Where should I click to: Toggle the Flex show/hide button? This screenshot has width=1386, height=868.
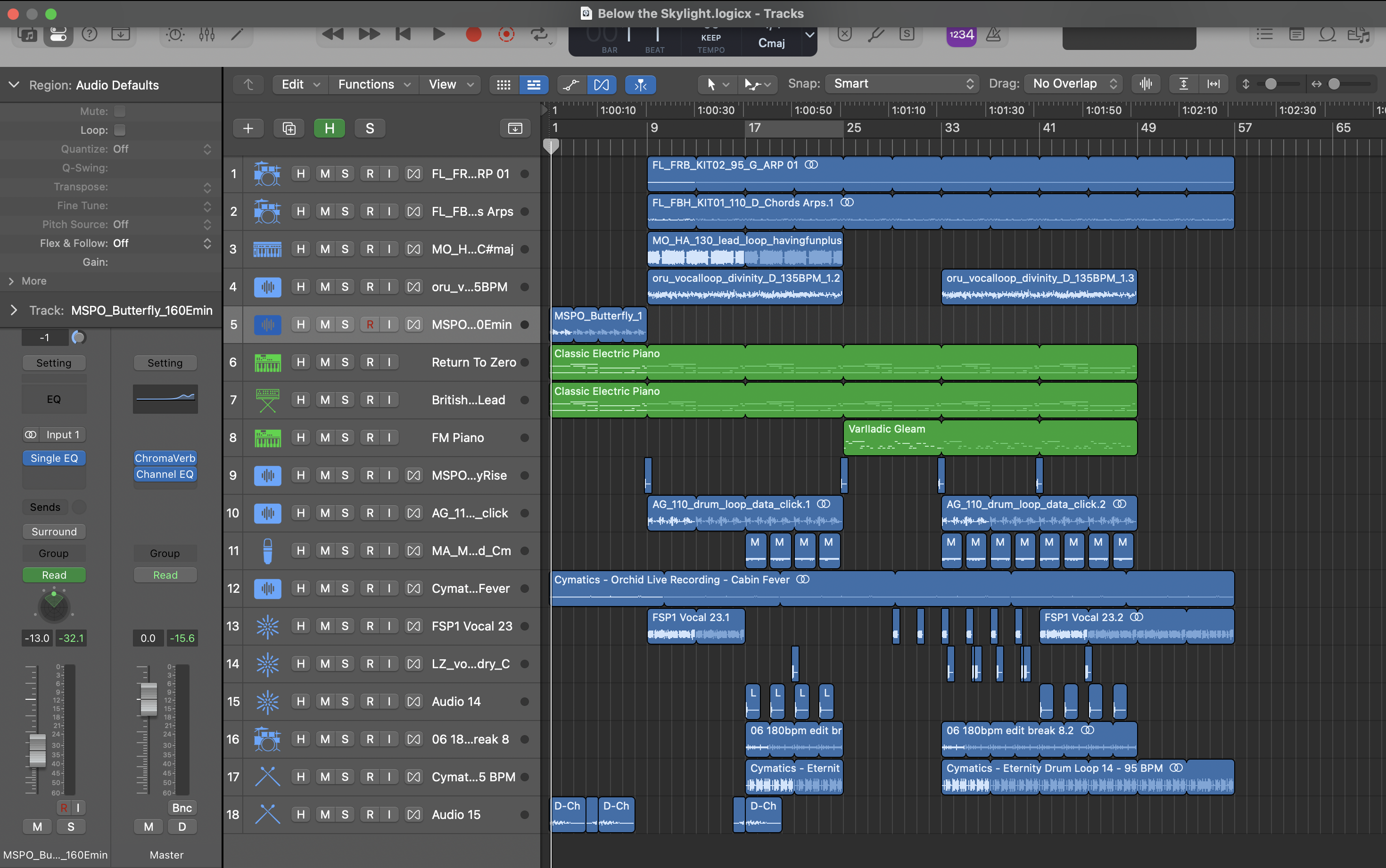tap(601, 84)
